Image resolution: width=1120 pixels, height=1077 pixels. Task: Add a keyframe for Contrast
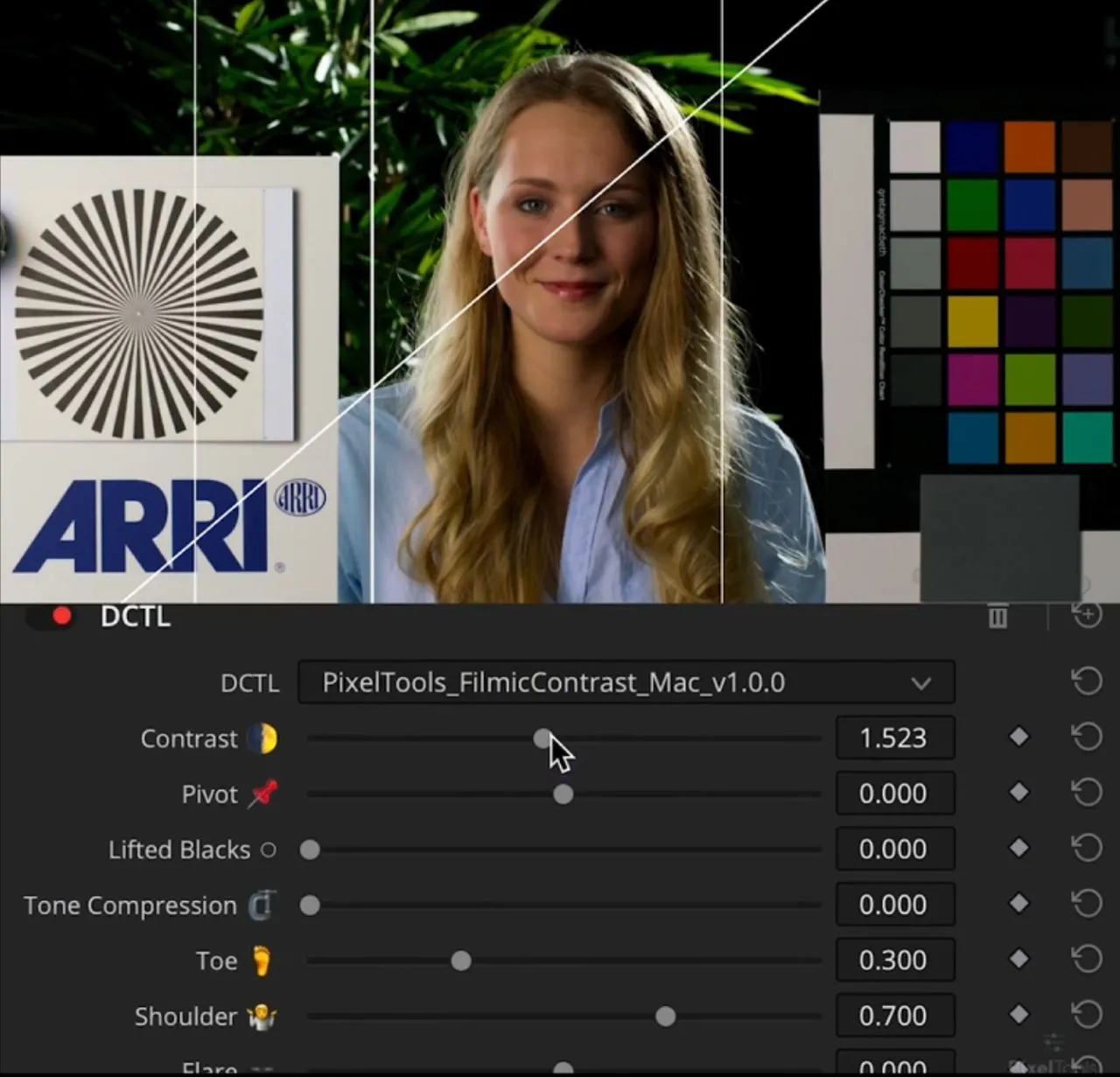pyautogui.click(x=1018, y=738)
